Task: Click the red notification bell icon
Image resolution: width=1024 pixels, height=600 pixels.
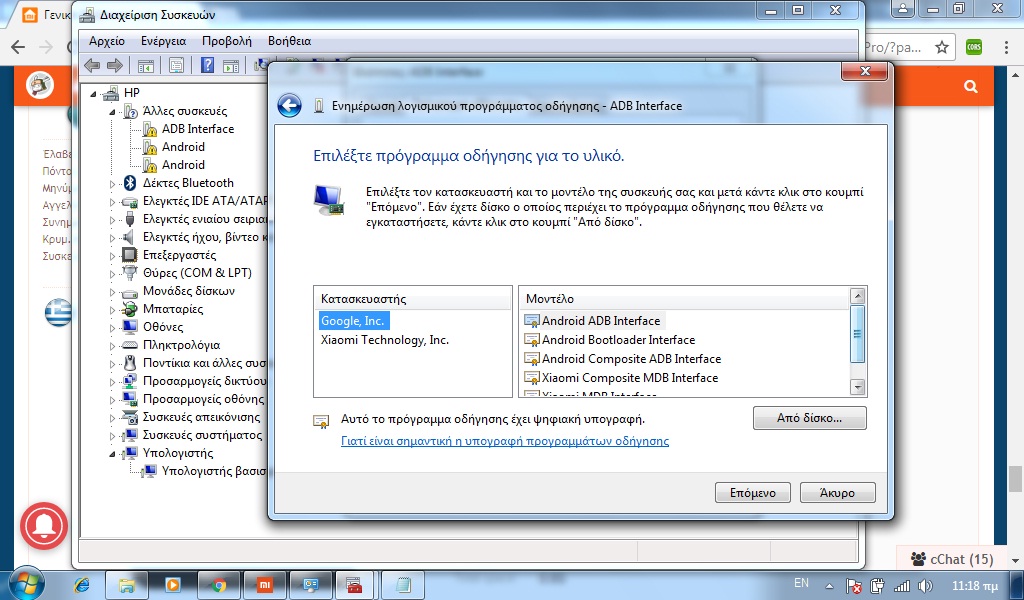Action: 43,526
